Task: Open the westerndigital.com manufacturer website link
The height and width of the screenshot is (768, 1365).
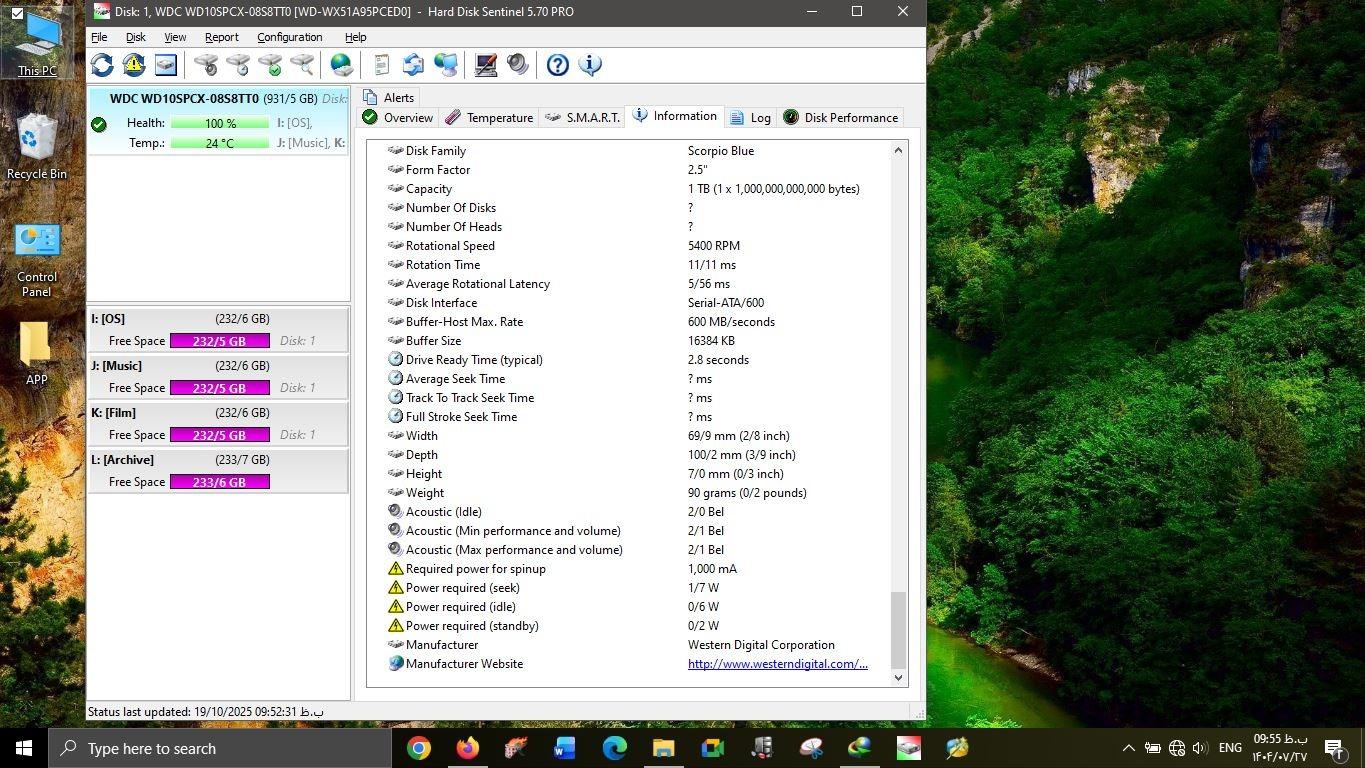Action: [777, 664]
